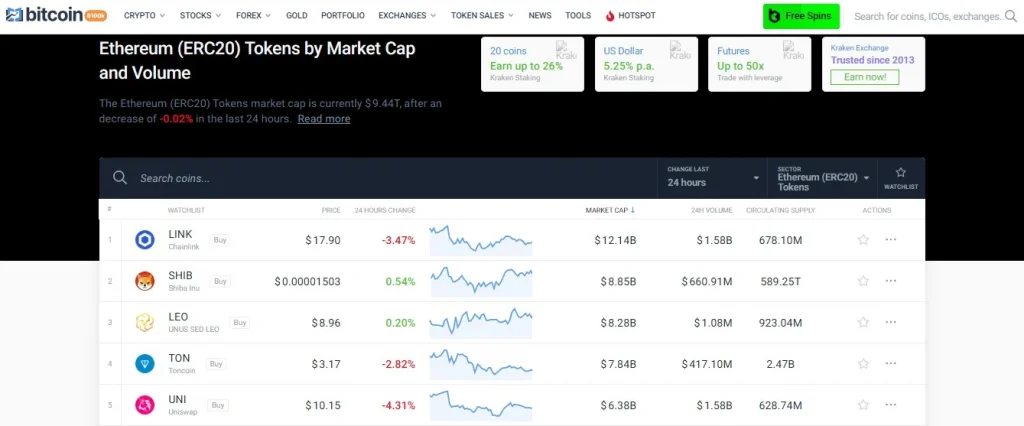Click the $0.00001503 price value
This screenshot has width=1024, height=426.
tap(308, 281)
